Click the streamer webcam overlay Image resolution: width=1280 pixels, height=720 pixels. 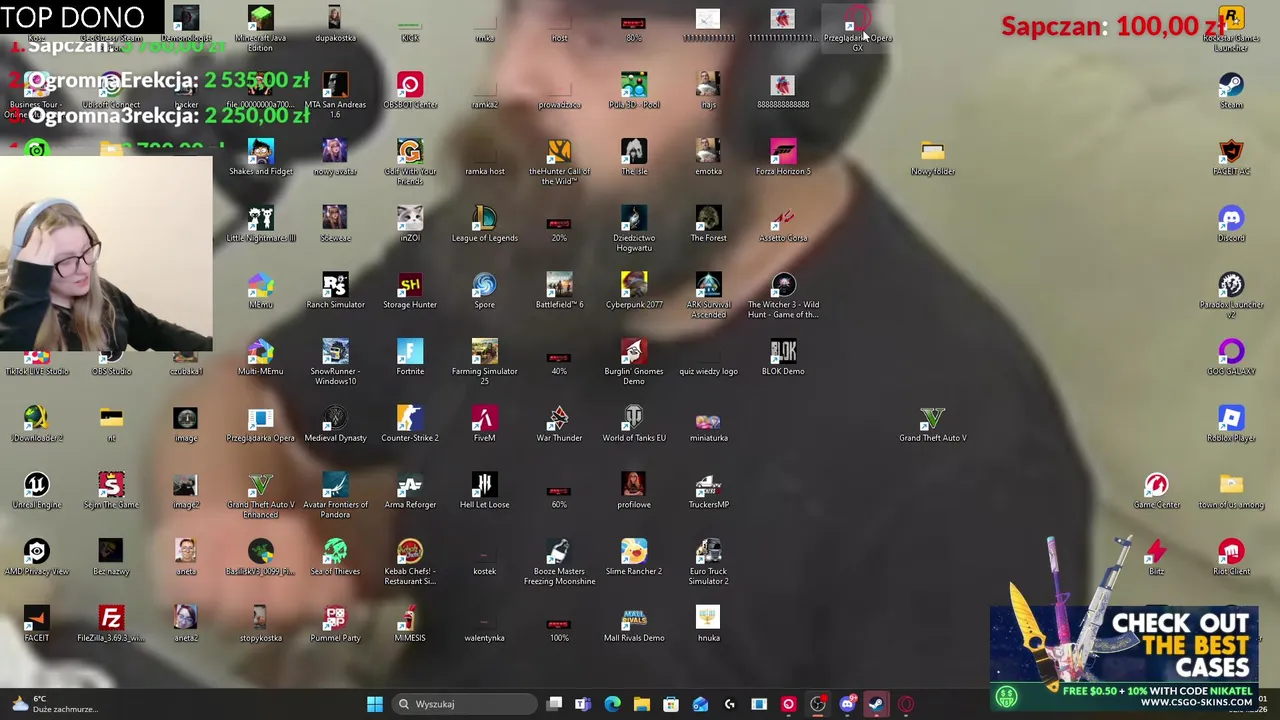106,253
